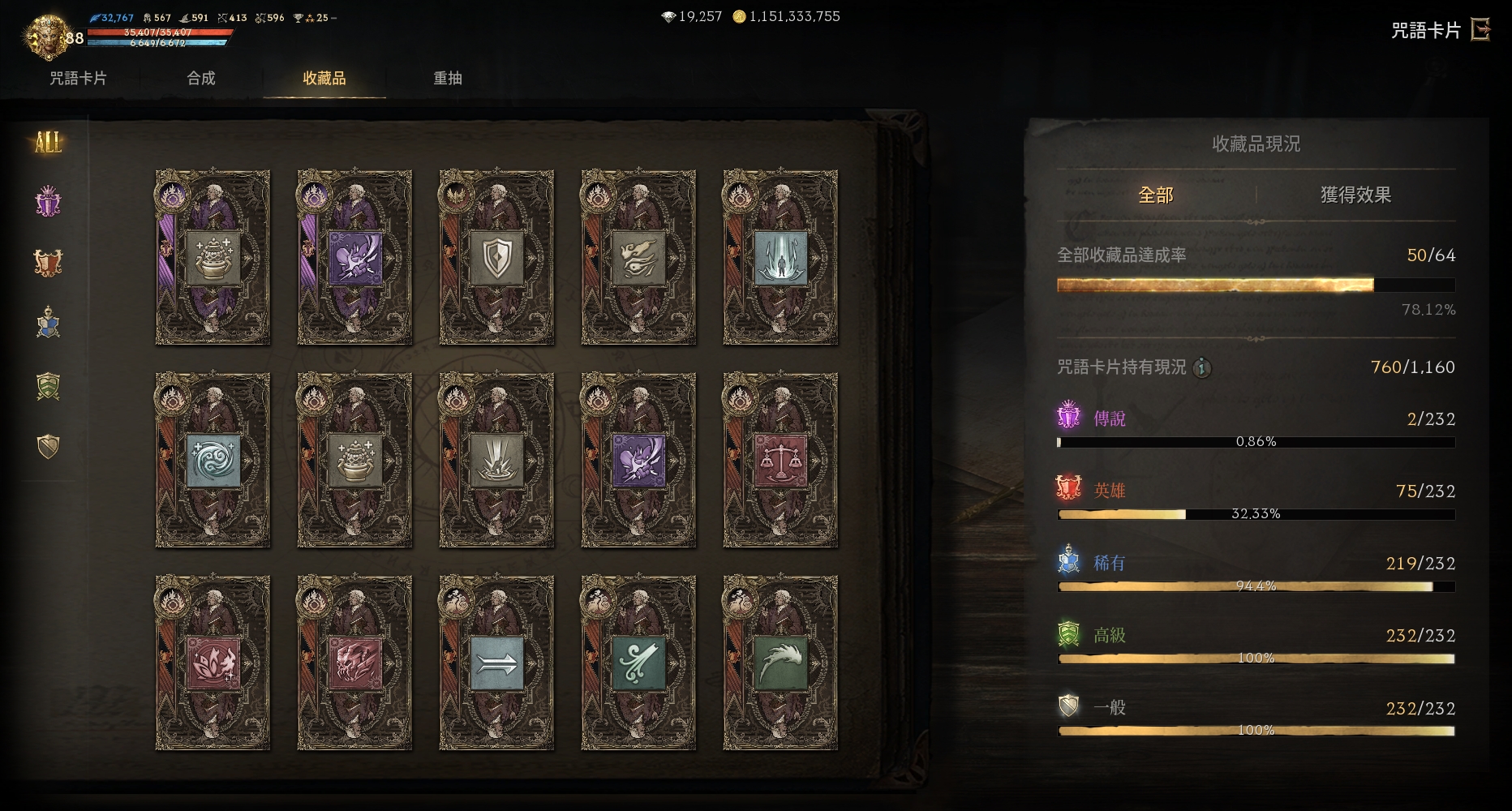
Task: Filter by blue rare grade icon
Action: pos(48,323)
